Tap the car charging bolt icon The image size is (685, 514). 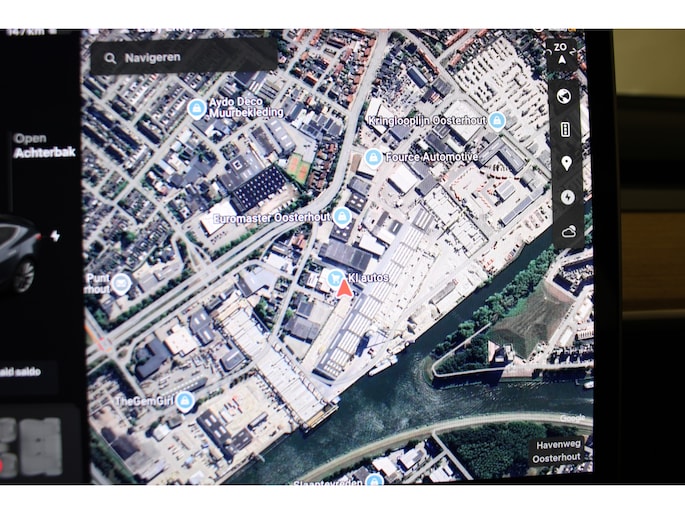point(55,236)
